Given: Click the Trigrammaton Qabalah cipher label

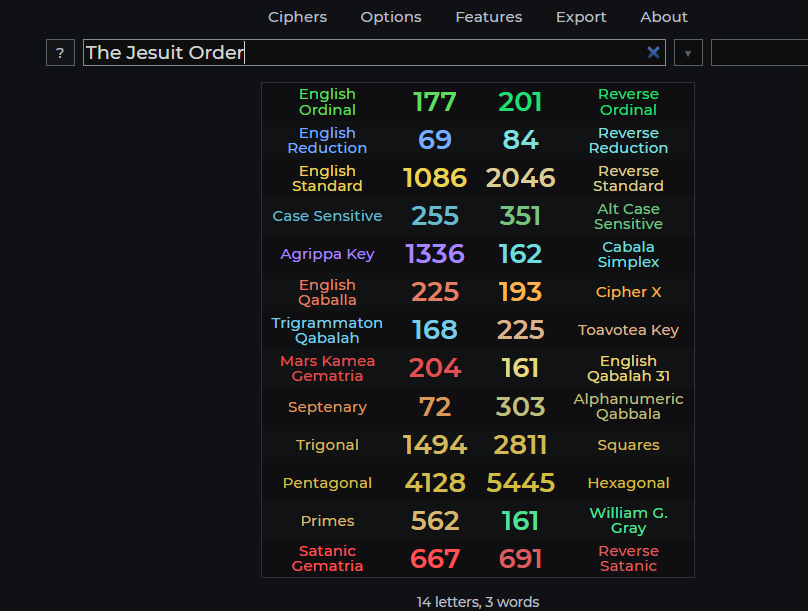Looking at the screenshot, I should pos(327,330).
